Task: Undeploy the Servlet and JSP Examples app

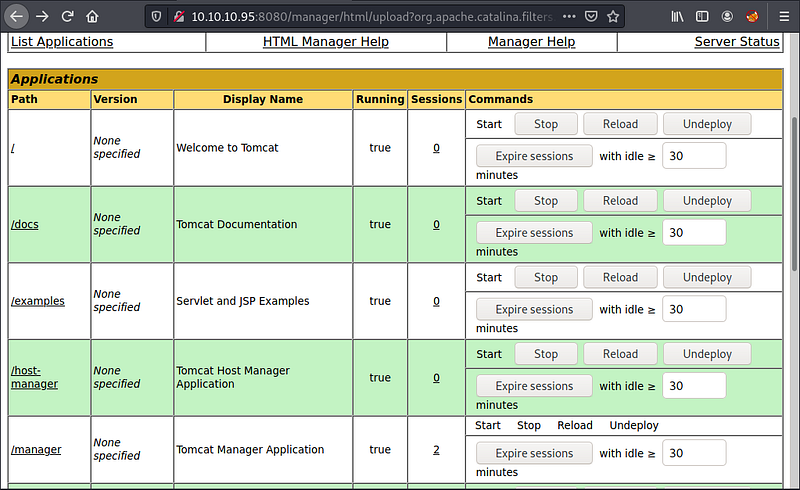Action: click(x=707, y=277)
